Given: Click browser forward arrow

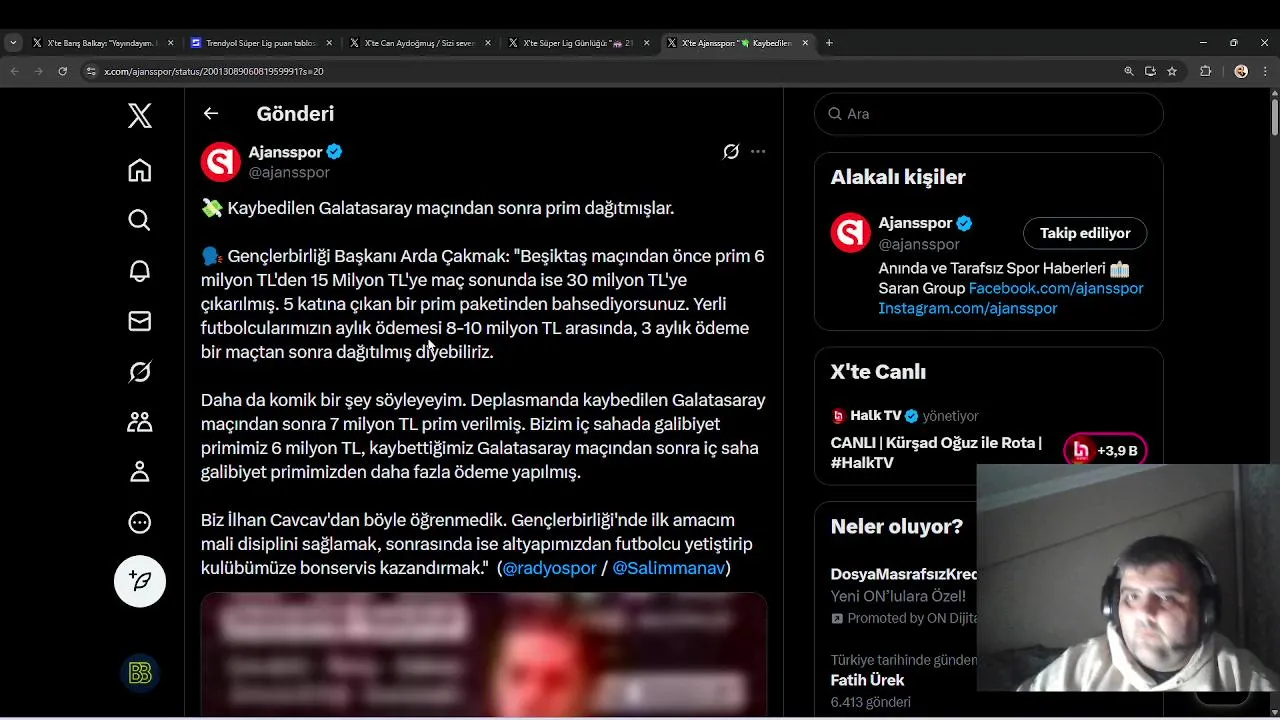Looking at the screenshot, I should coord(38,71).
